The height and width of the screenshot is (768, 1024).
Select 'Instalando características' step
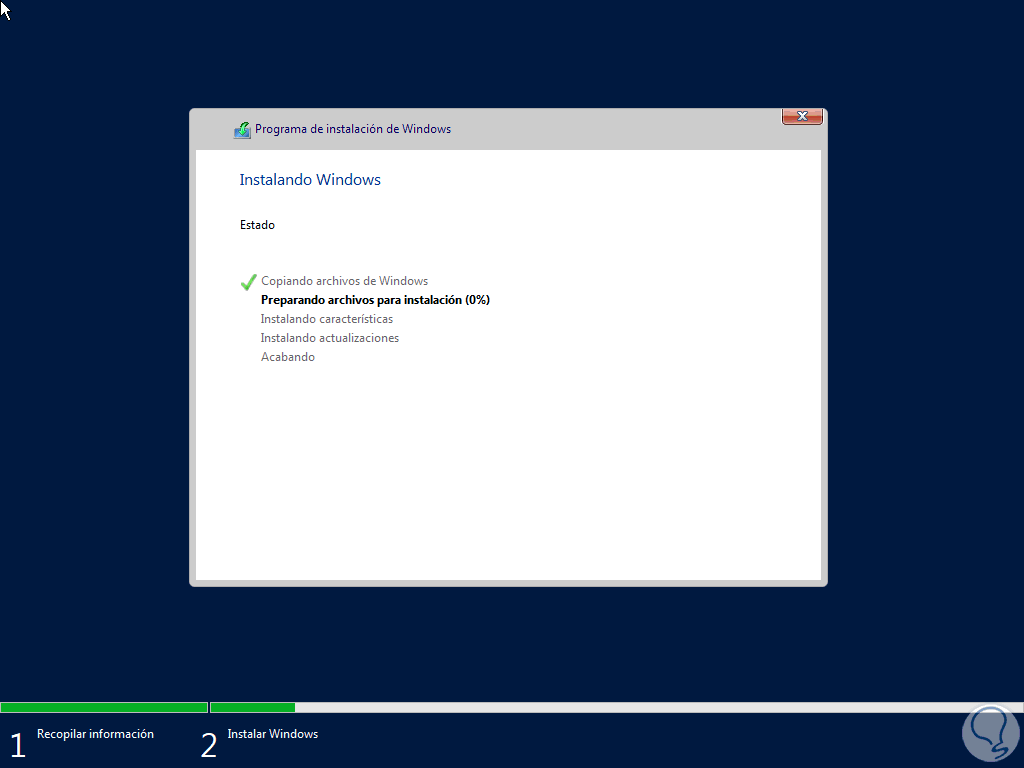click(327, 319)
